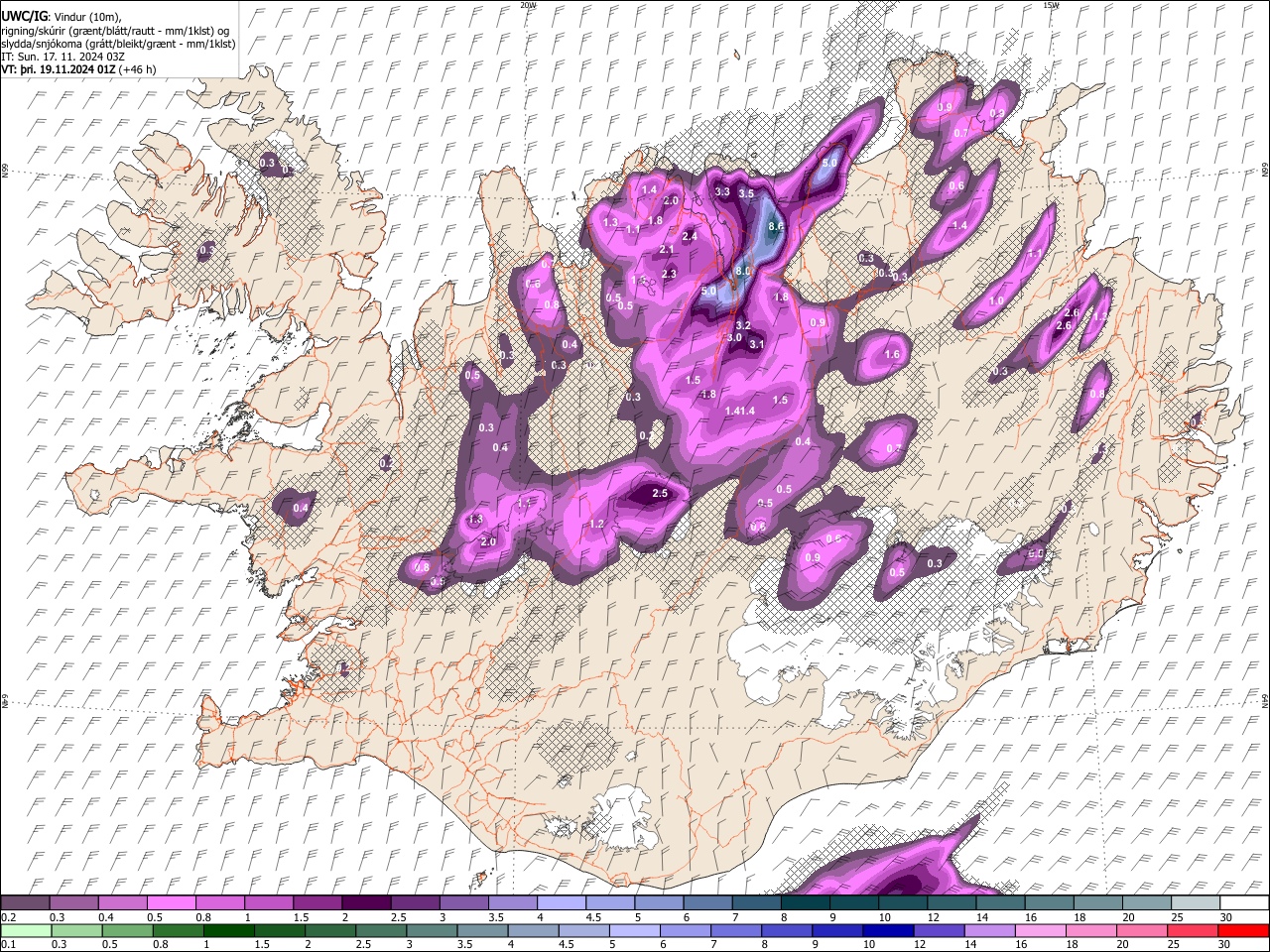Click the '0.2' label starting the top legend row
The width and height of the screenshot is (1270, 952).
(x=9, y=916)
